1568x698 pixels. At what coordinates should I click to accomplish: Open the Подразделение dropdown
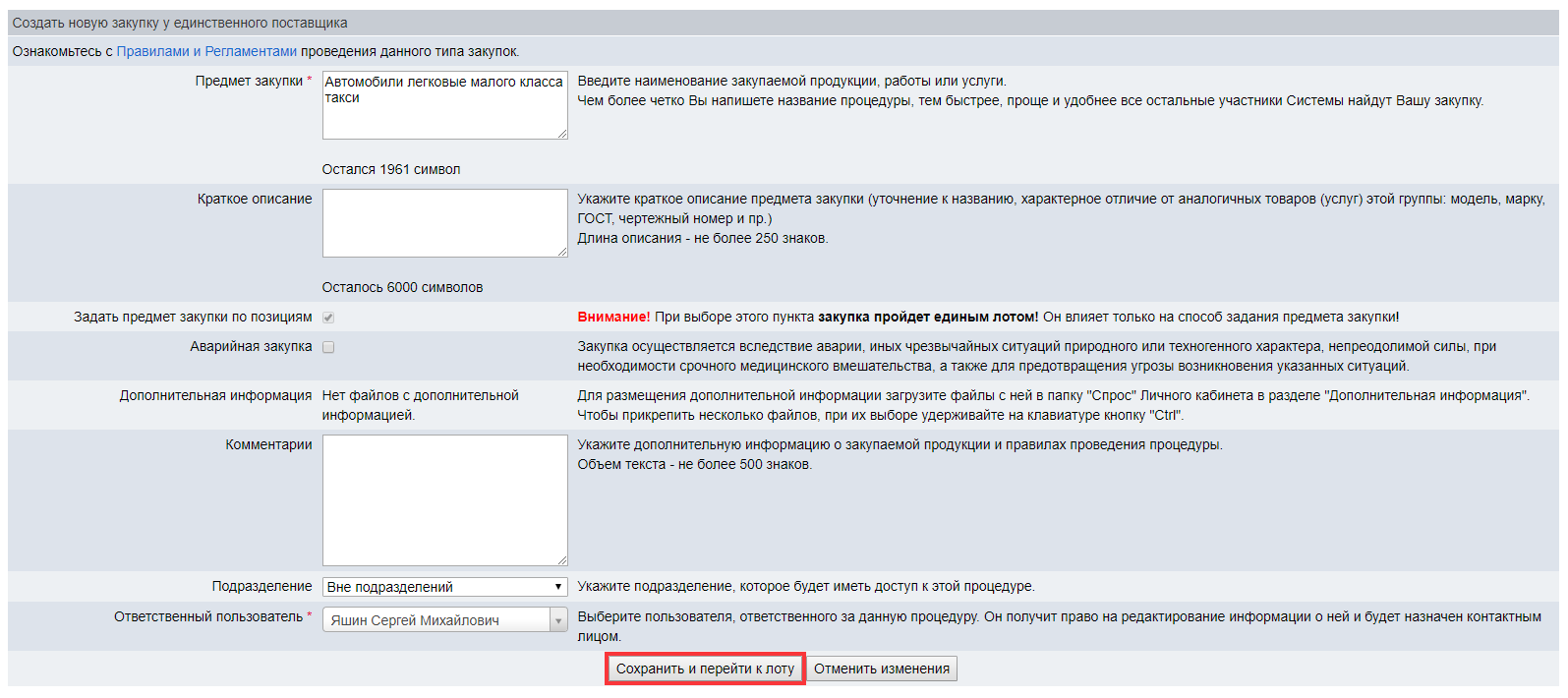[444, 587]
